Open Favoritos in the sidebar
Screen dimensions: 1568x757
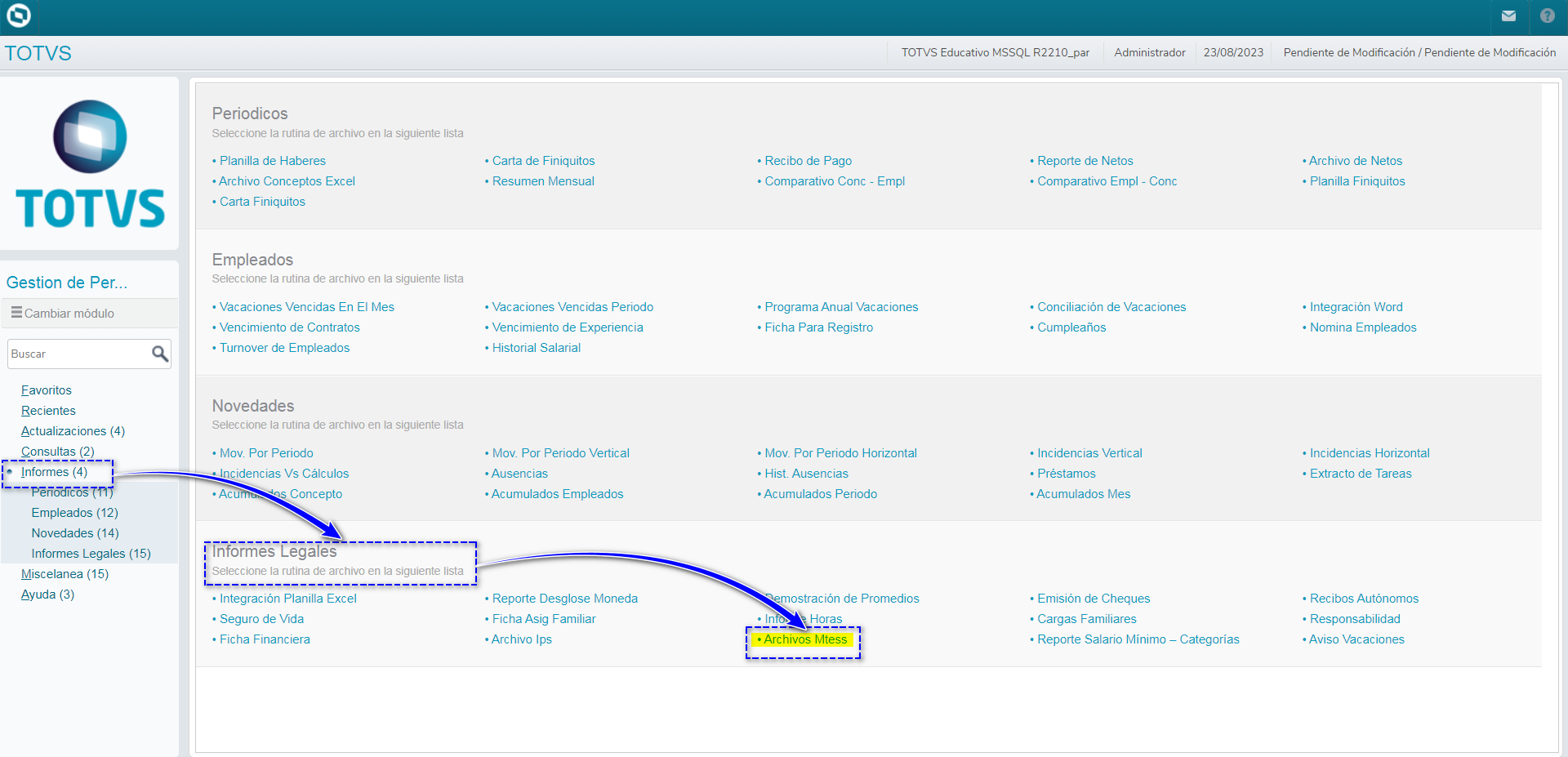[x=46, y=390]
